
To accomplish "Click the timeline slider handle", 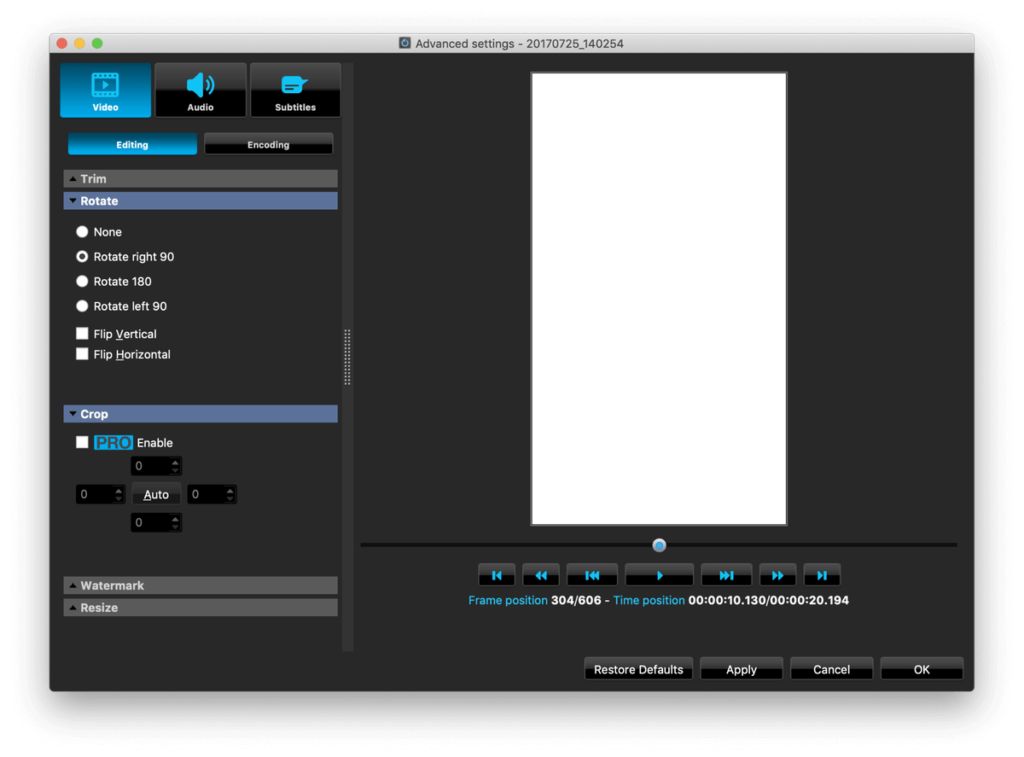I will 659,545.
